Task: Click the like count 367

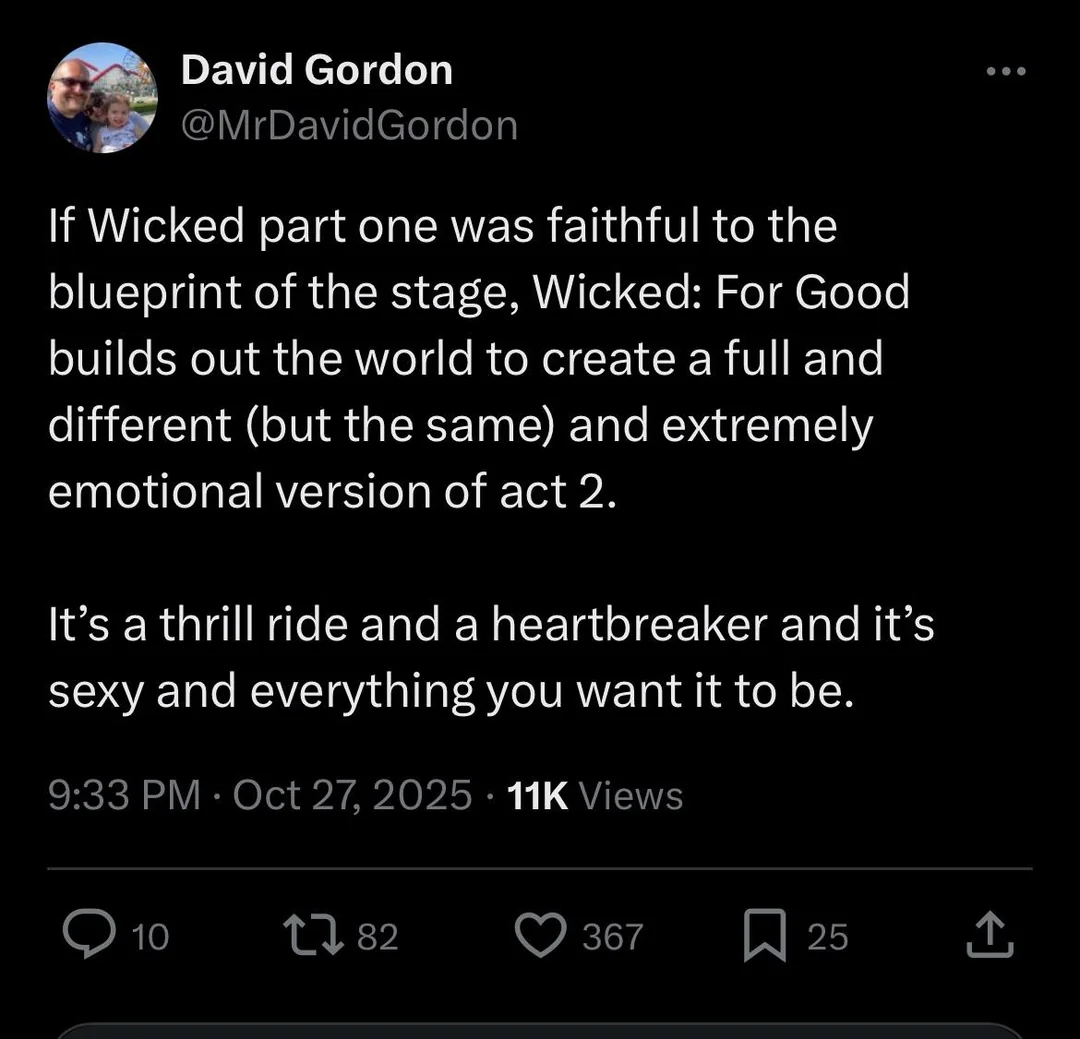Action: [x=612, y=937]
